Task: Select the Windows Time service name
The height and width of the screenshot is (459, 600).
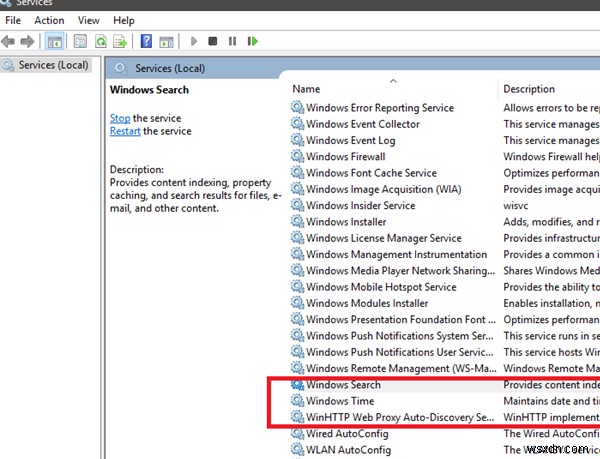Action: click(x=340, y=401)
